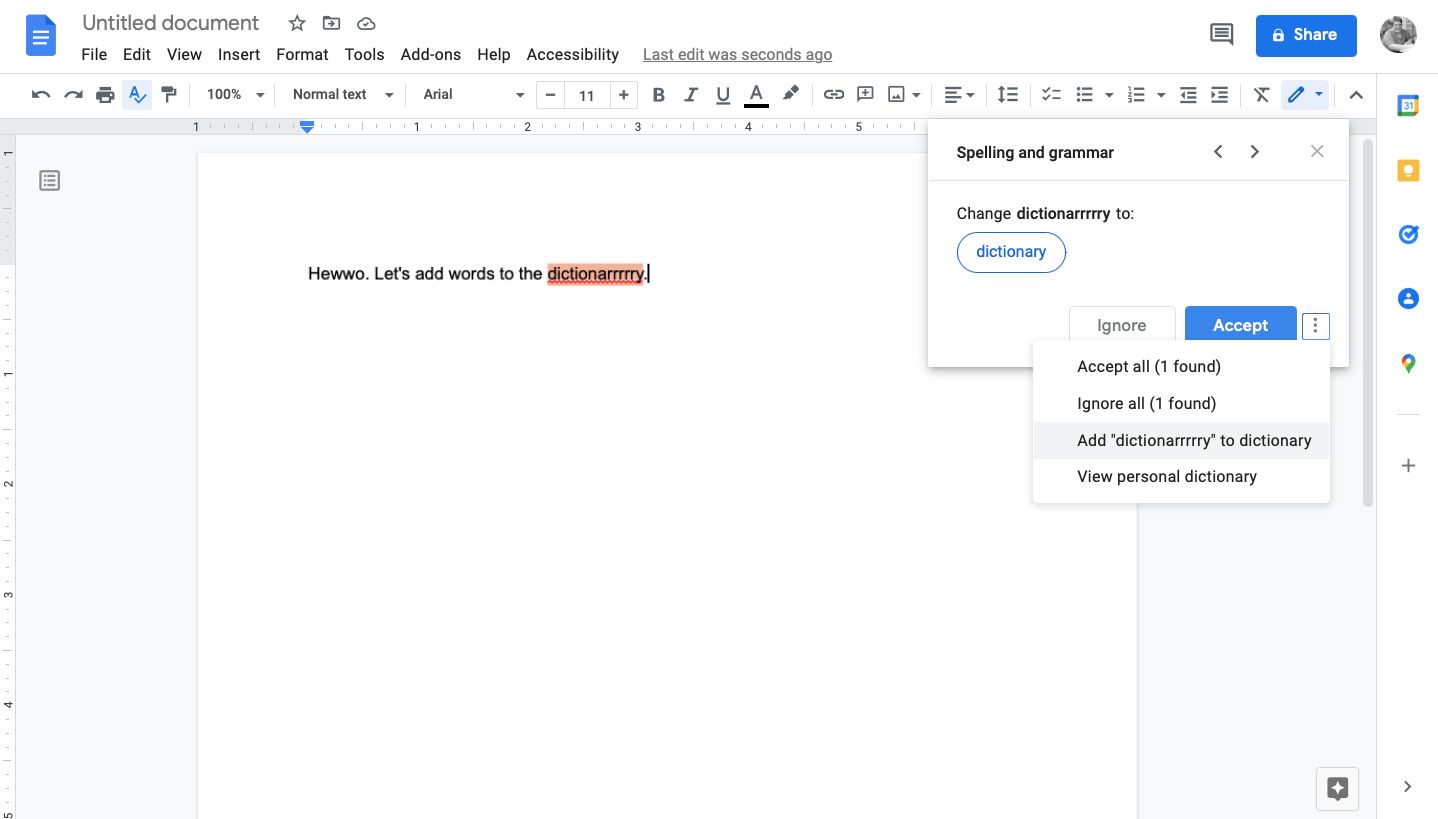Enable spelling and grammar check

coord(137,94)
